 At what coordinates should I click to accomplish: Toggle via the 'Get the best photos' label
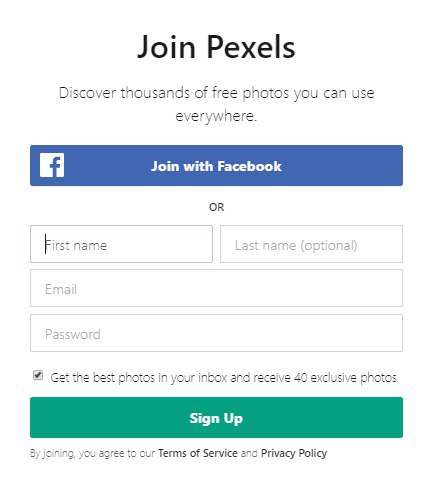tap(223, 378)
